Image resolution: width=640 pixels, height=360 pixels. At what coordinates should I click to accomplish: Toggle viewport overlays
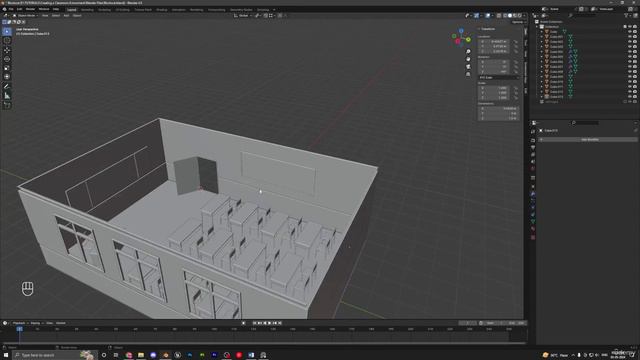pos(488,16)
